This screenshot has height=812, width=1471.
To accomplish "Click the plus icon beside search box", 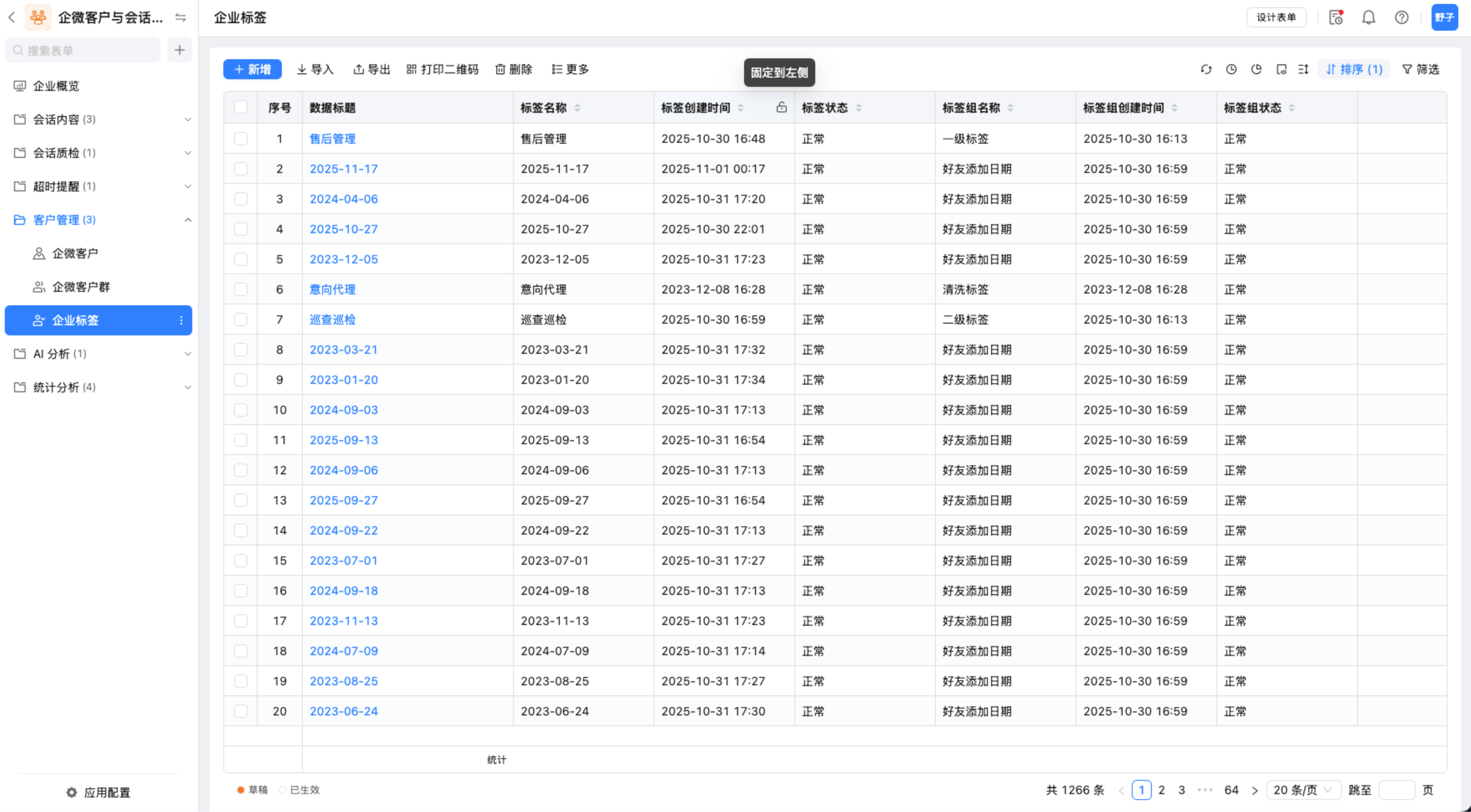I will [179, 50].
